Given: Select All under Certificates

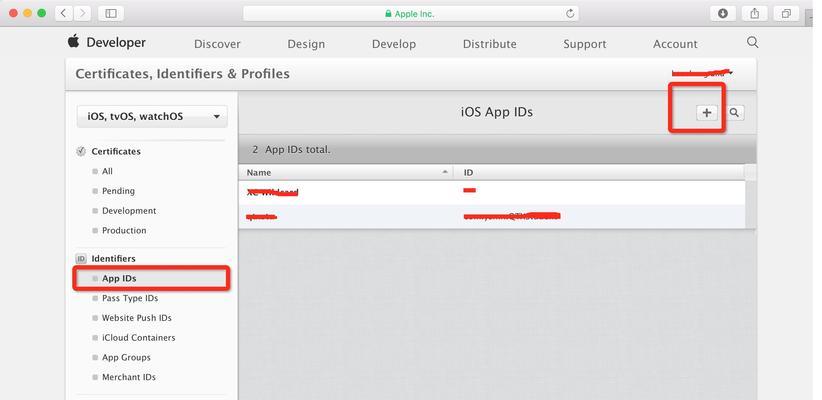Looking at the screenshot, I should [x=107, y=171].
